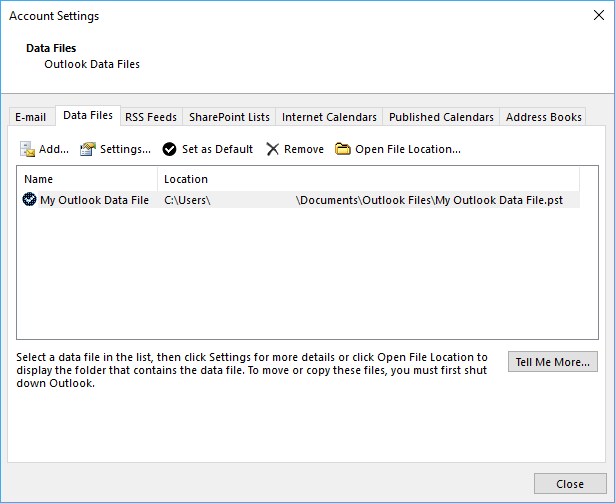The image size is (615, 503).
Task: Click the Add... label
Action: click(54, 149)
